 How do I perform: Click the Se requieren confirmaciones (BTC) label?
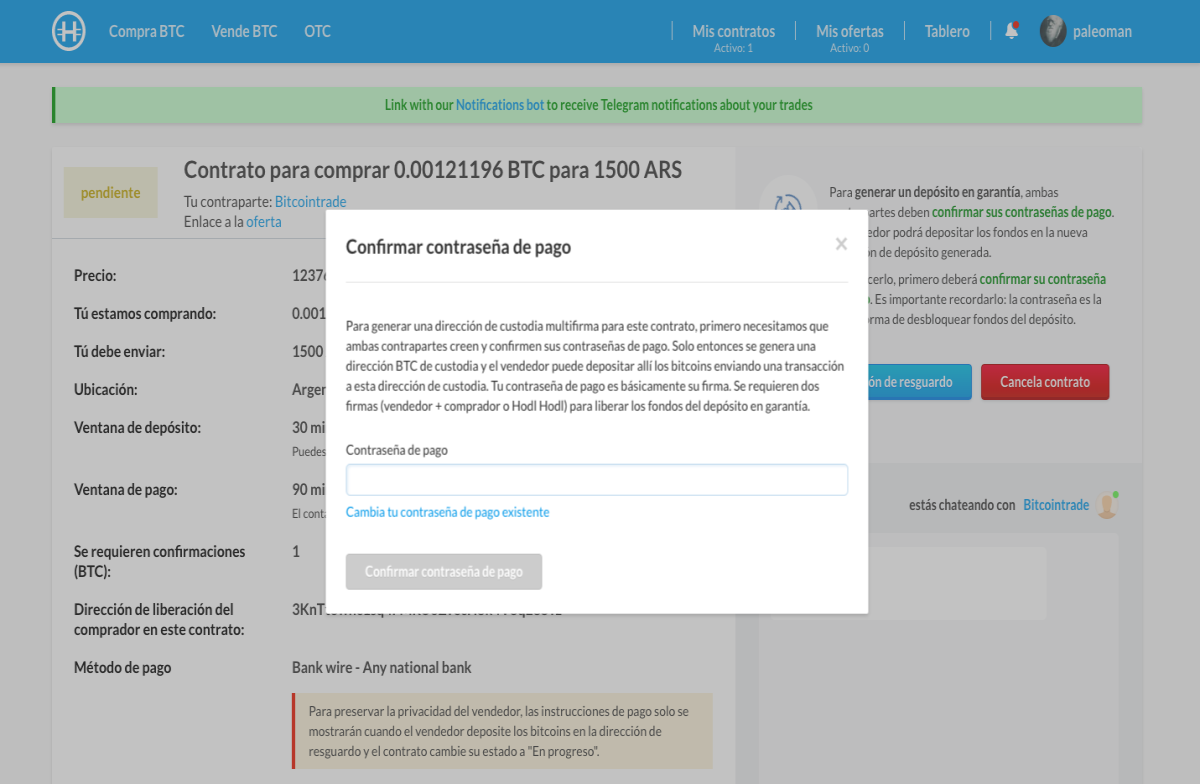coord(160,561)
